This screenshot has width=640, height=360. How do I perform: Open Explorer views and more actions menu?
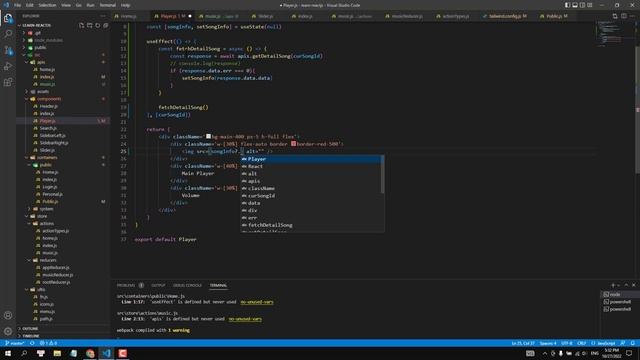103,16
